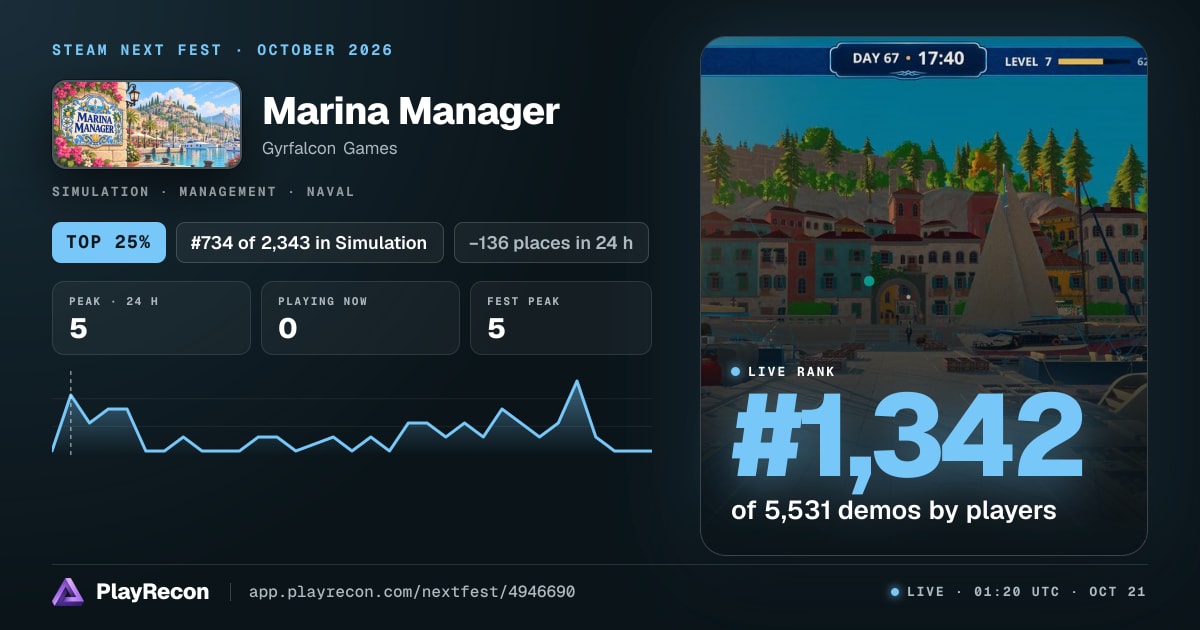Image resolution: width=1200 pixels, height=630 pixels.
Task: Open the PlayRecon brand name link
Action: tap(152, 592)
